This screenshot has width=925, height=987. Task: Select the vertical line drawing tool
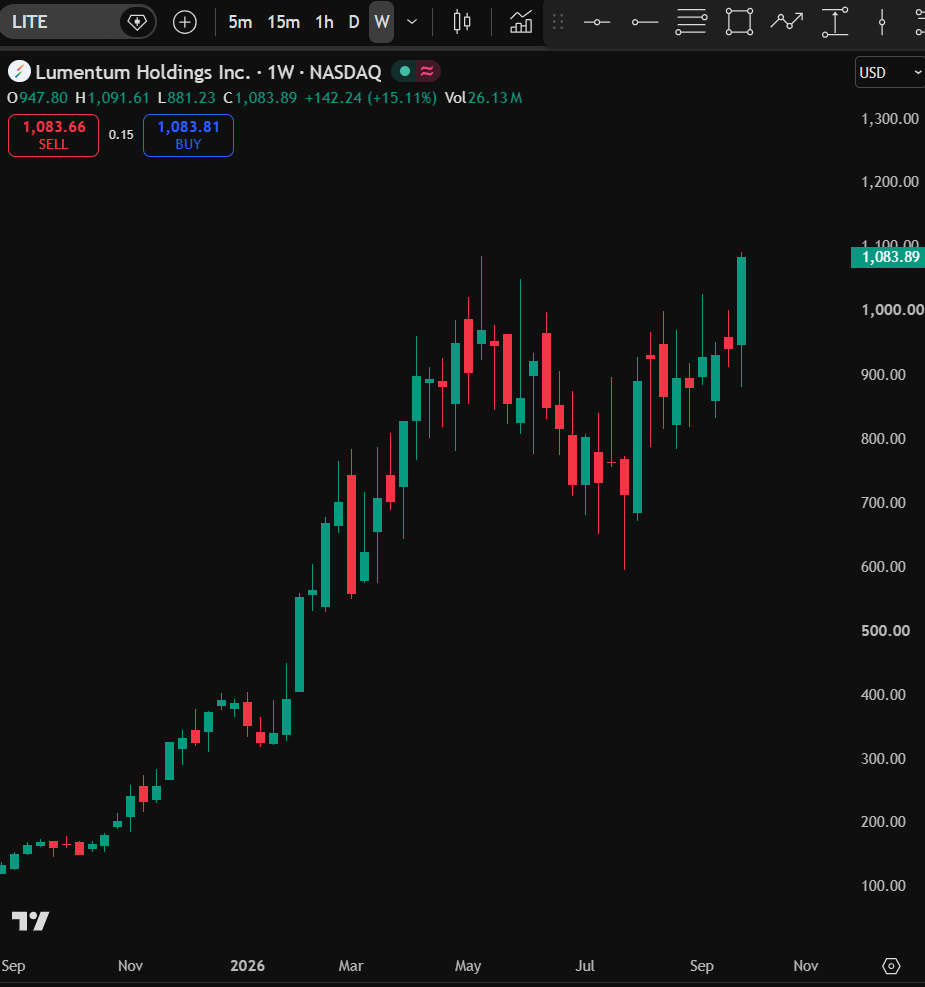click(882, 23)
